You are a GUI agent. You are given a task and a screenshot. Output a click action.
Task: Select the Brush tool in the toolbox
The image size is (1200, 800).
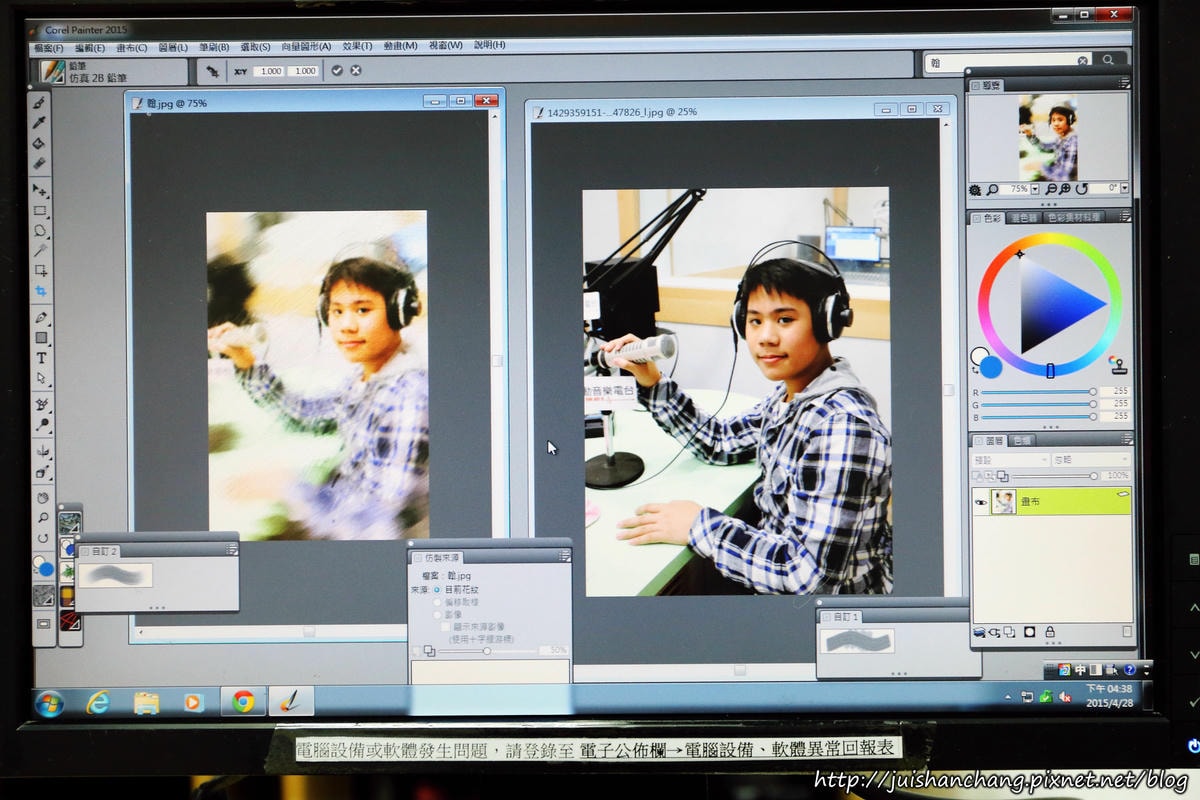pyautogui.click(x=41, y=102)
